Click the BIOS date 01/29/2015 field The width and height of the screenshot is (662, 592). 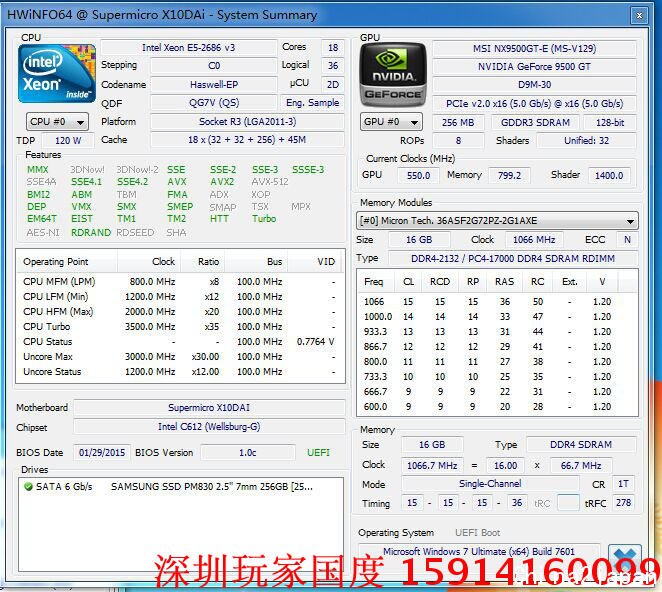[x=102, y=453]
